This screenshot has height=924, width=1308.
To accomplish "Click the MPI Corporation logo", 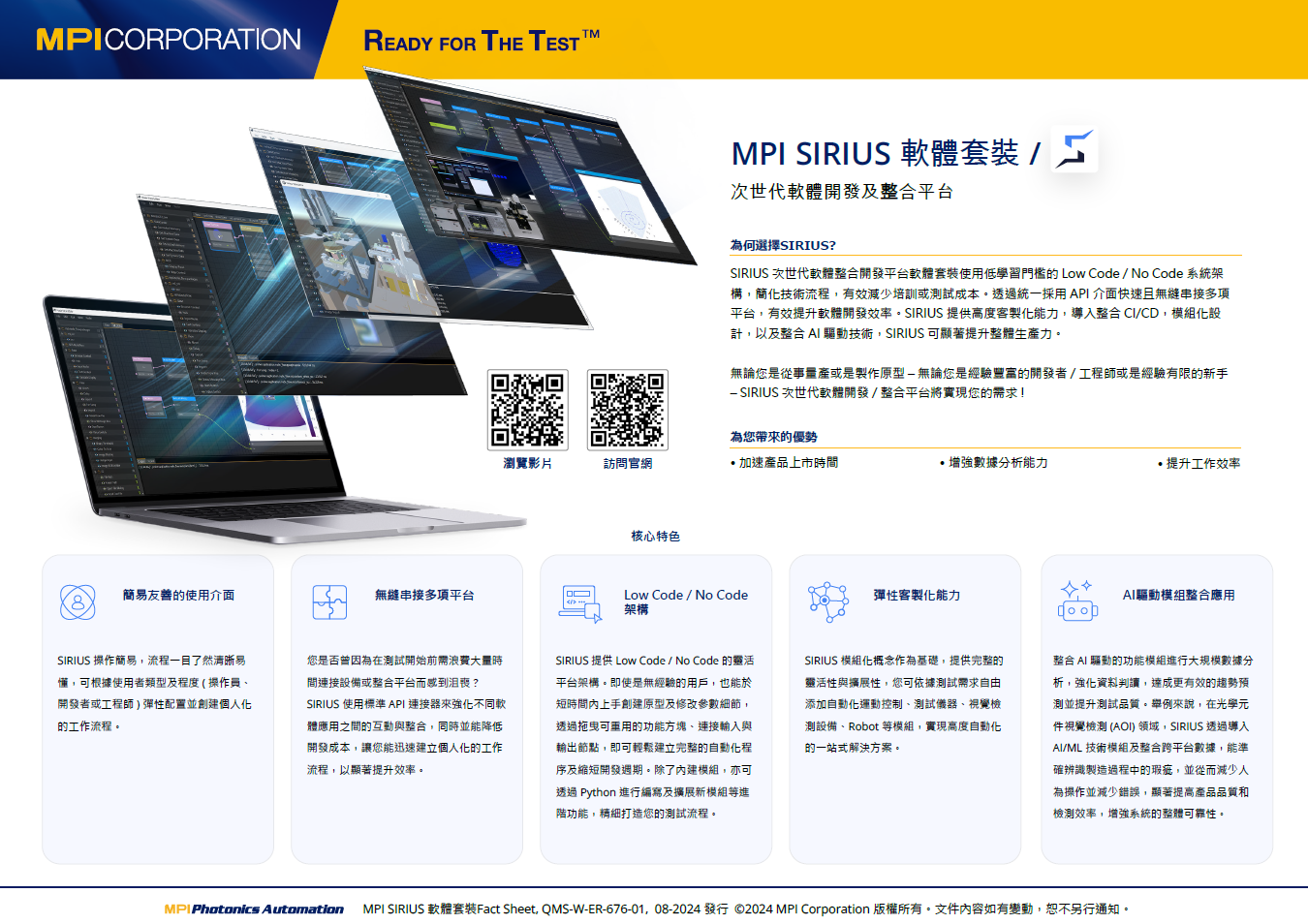I will point(169,40).
